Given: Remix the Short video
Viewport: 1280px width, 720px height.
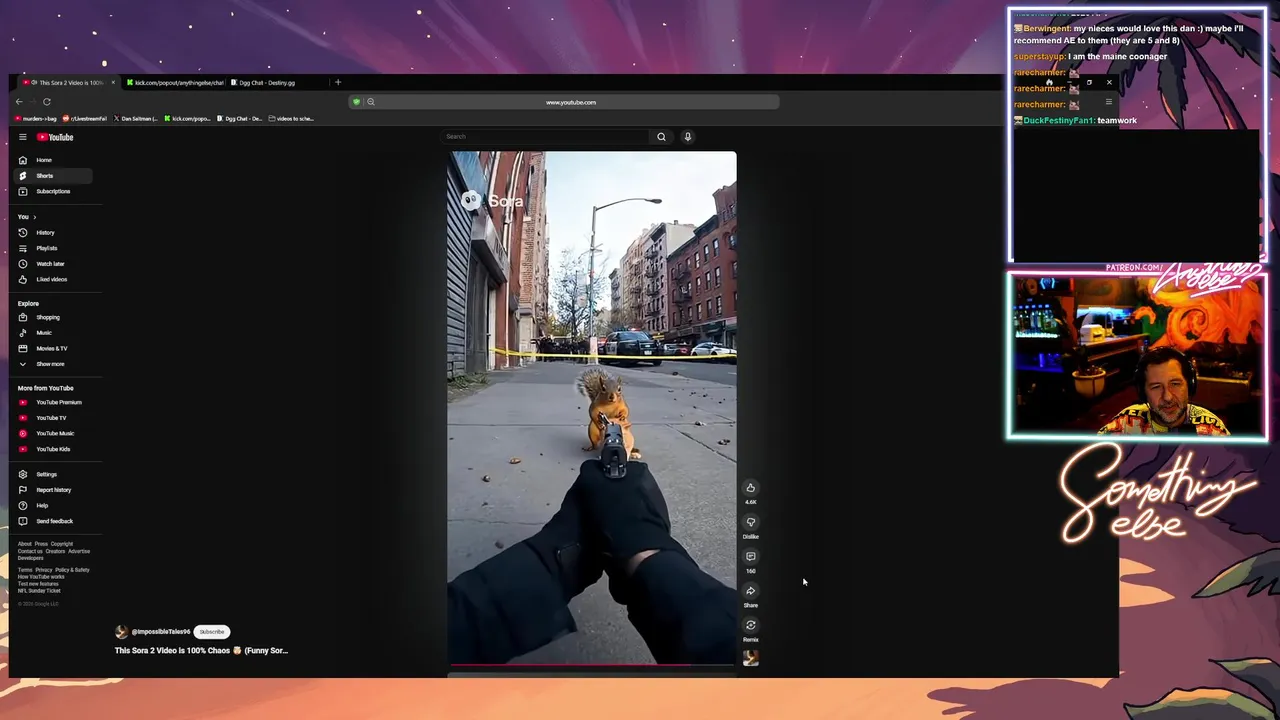Looking at the screenshot, I should (750, 626).
